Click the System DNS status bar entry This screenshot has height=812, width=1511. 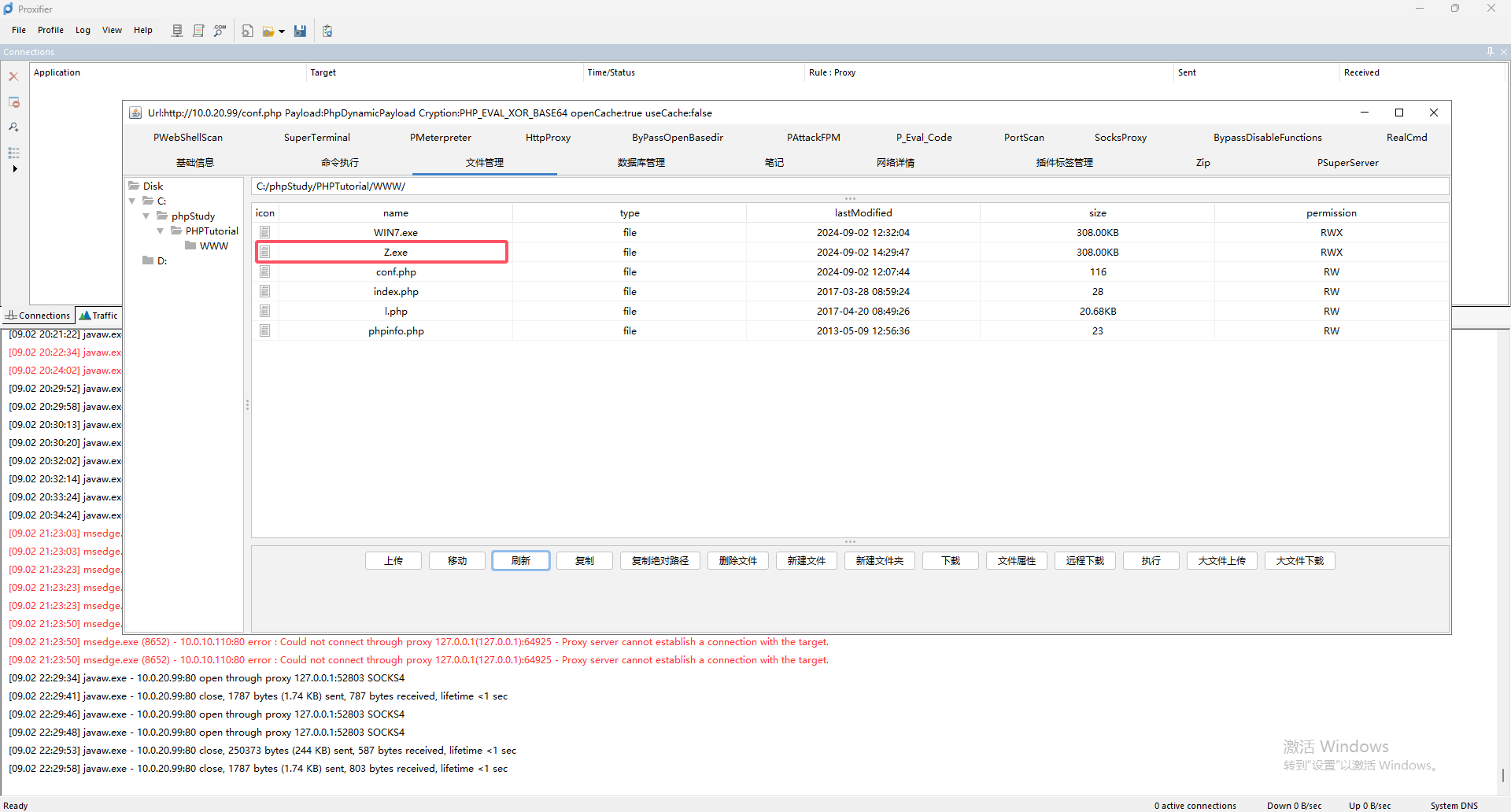[x=1454, y=805]
